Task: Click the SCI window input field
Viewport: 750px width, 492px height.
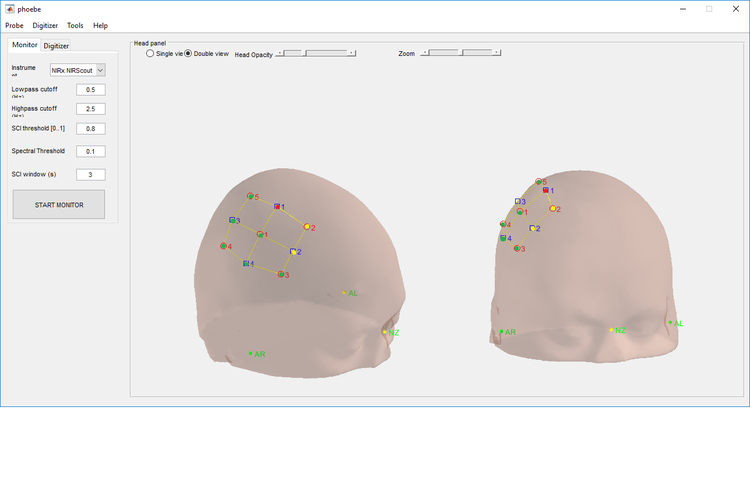Action: 90,175
